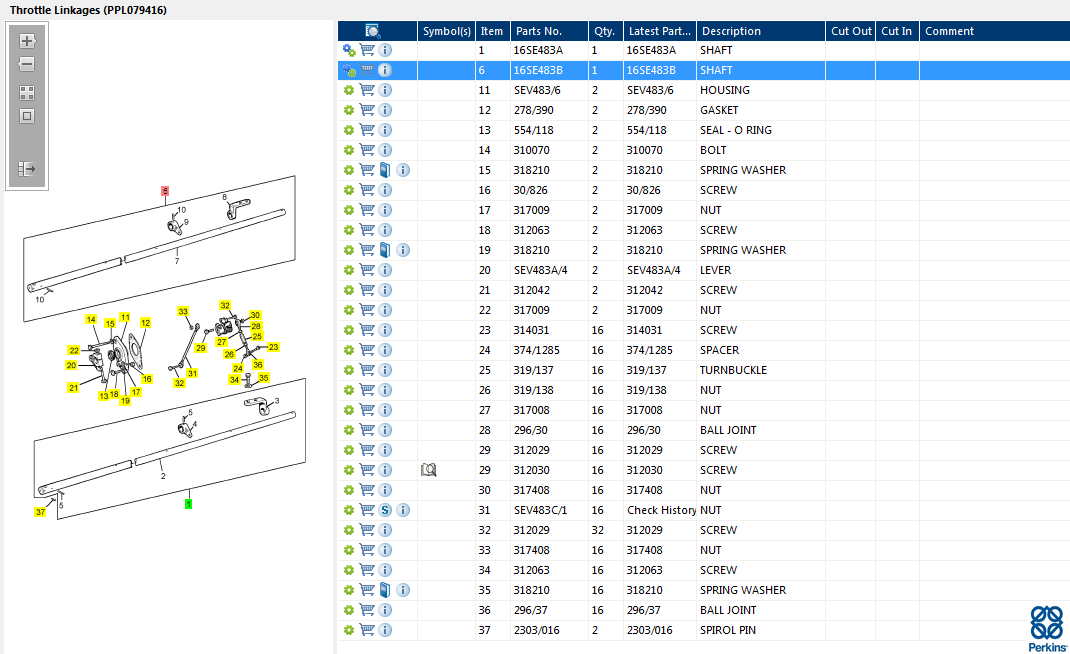Click the Description column header
The height and width of the screenshot is (654, 1070).
730,31
